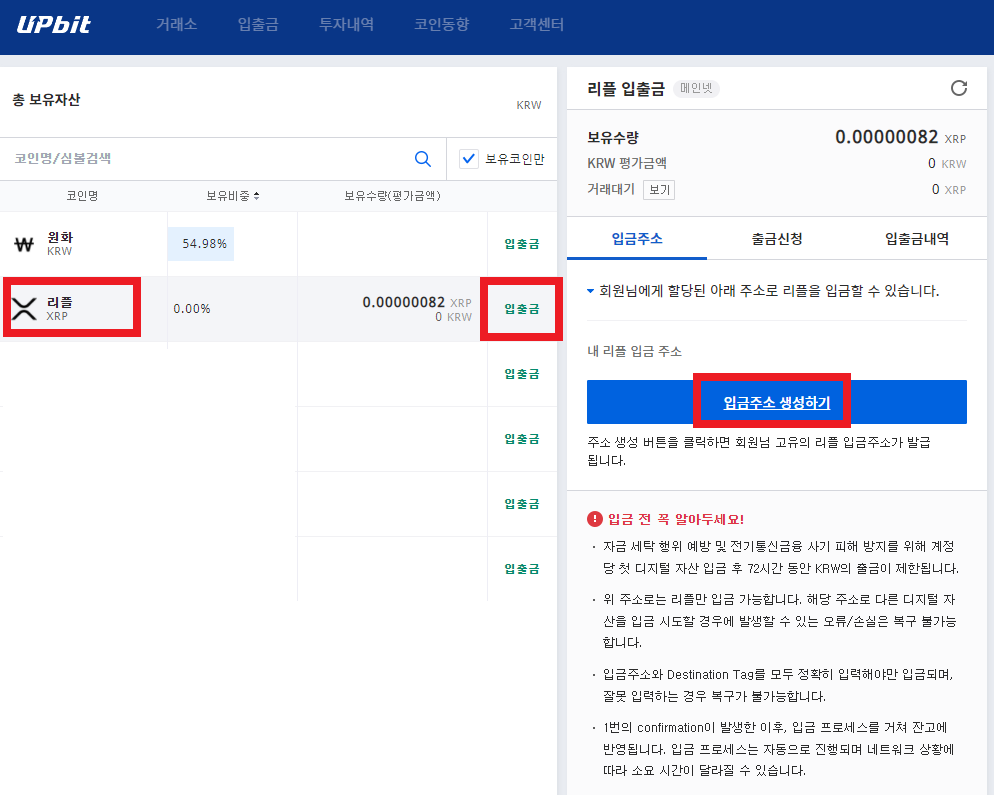Switch to the 출금신청 tab
This screenshot has width=994, height=795.
777,238
